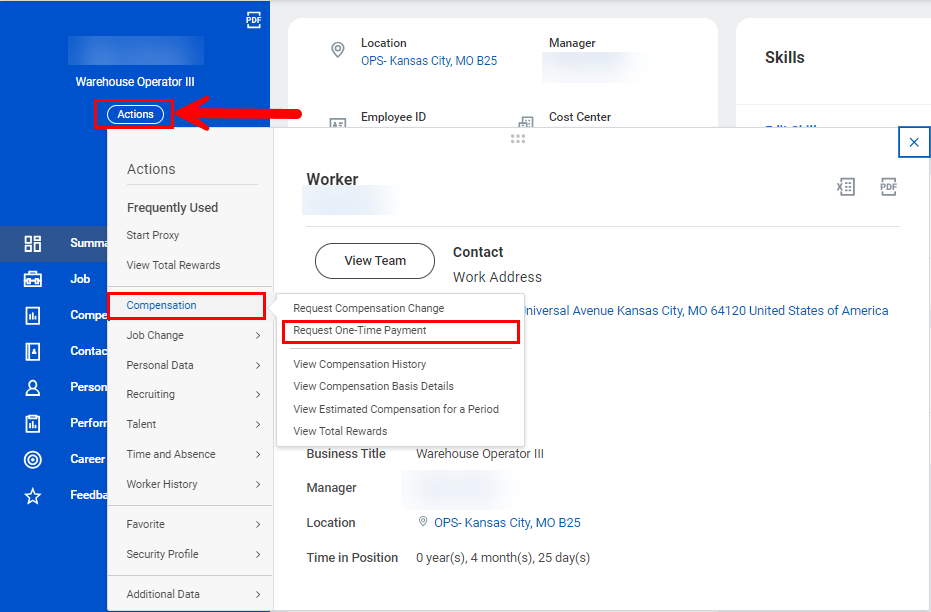Export the Worker card as PDF
Image resolution: width=931 pixels, height=612 pixels.
pos(888,187)
